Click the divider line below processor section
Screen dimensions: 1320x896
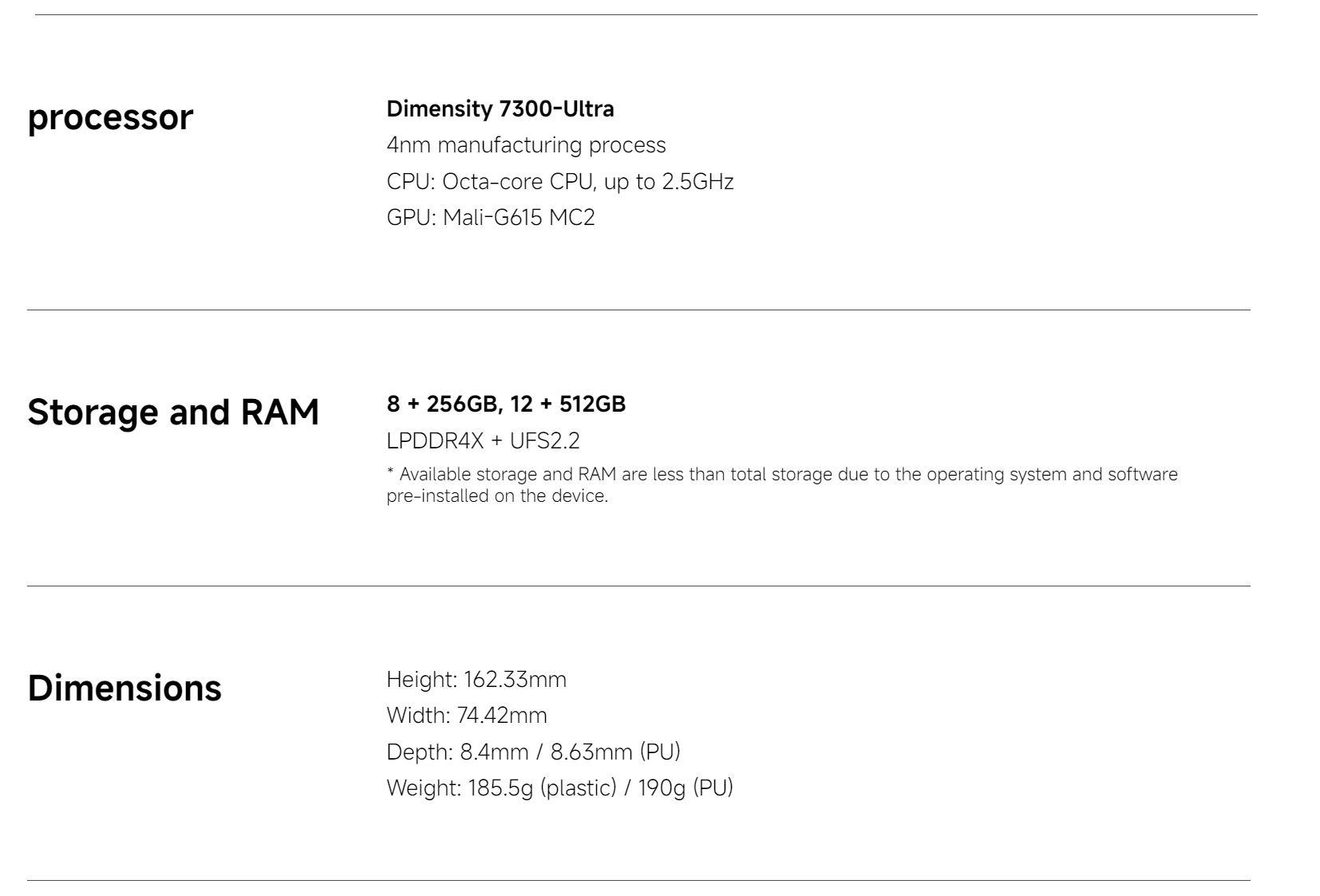tap(638, 310)
